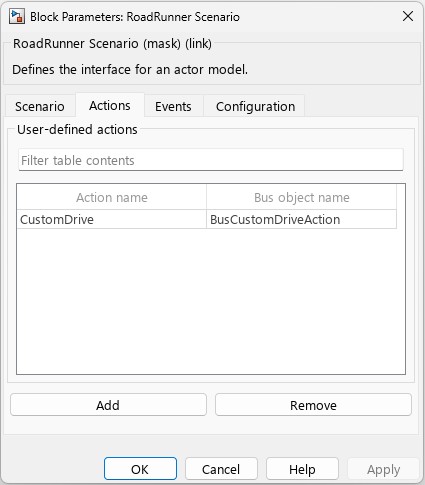The height and width of the screenshot is (485, 425).
Task: Open the Events tab
Action: point(173,106)
